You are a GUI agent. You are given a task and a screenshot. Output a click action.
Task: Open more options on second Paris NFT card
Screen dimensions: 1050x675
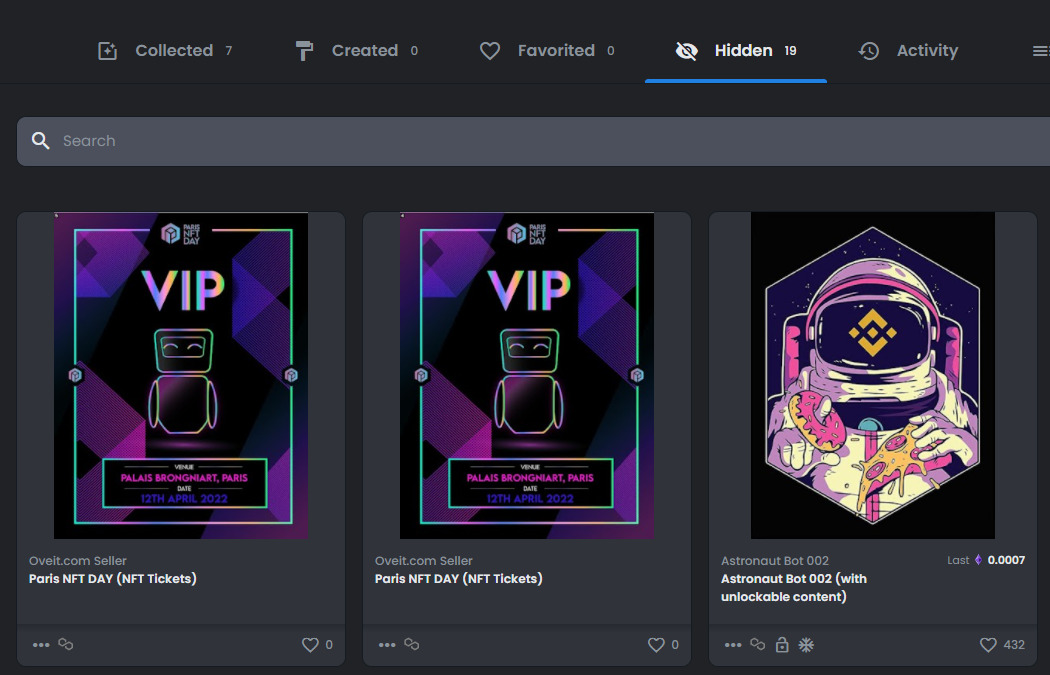[x=387, y=645]
